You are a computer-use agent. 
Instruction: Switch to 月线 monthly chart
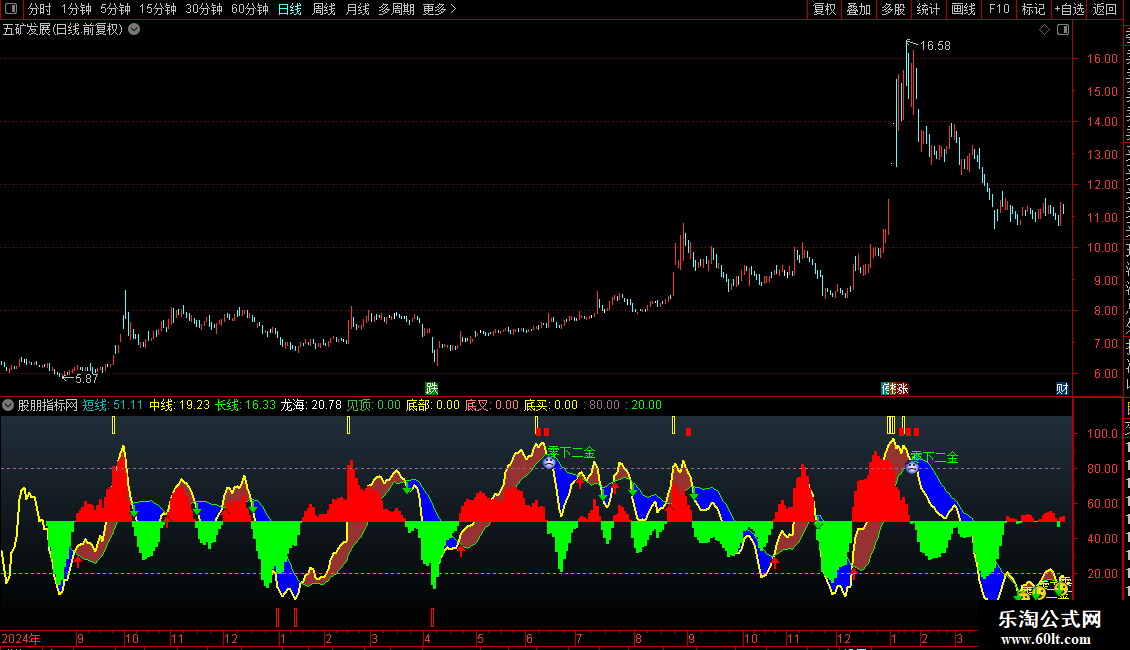357,9
